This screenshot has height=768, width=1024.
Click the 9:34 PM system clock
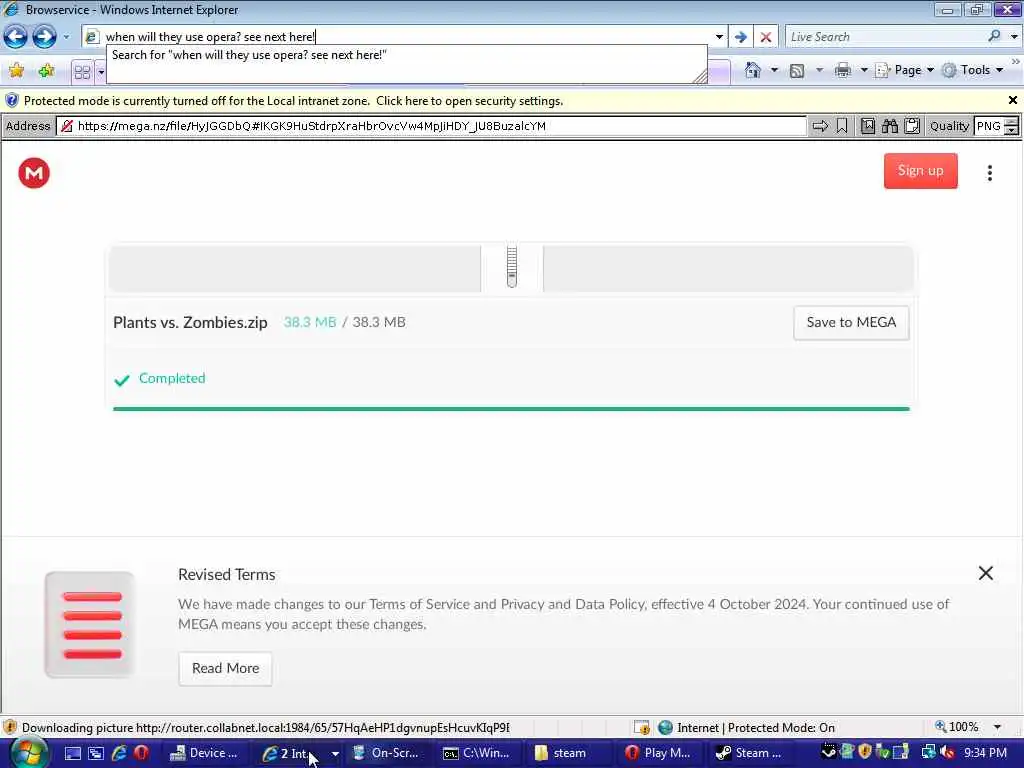[x=985, y=753]
